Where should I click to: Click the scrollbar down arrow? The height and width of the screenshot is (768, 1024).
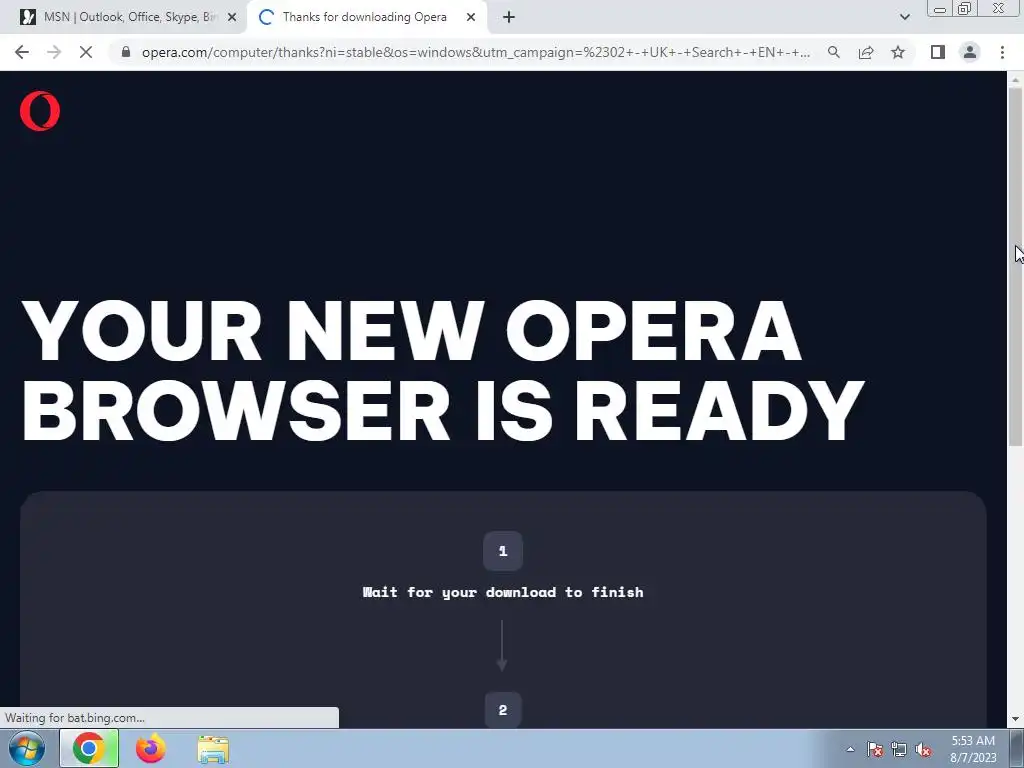(1015, 718)
